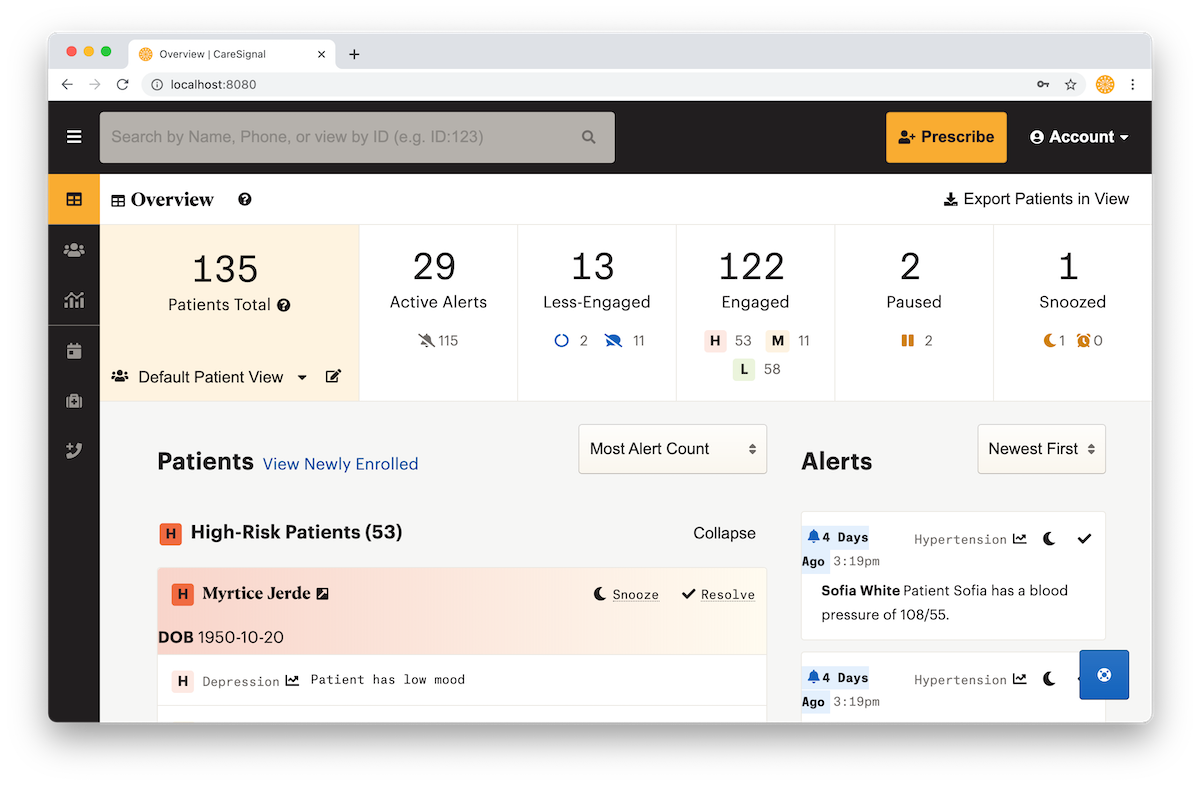The height and width of the screenshot is (786, 1200).
Task: Click the help icon beside Overview
Action: click(245, 199)
